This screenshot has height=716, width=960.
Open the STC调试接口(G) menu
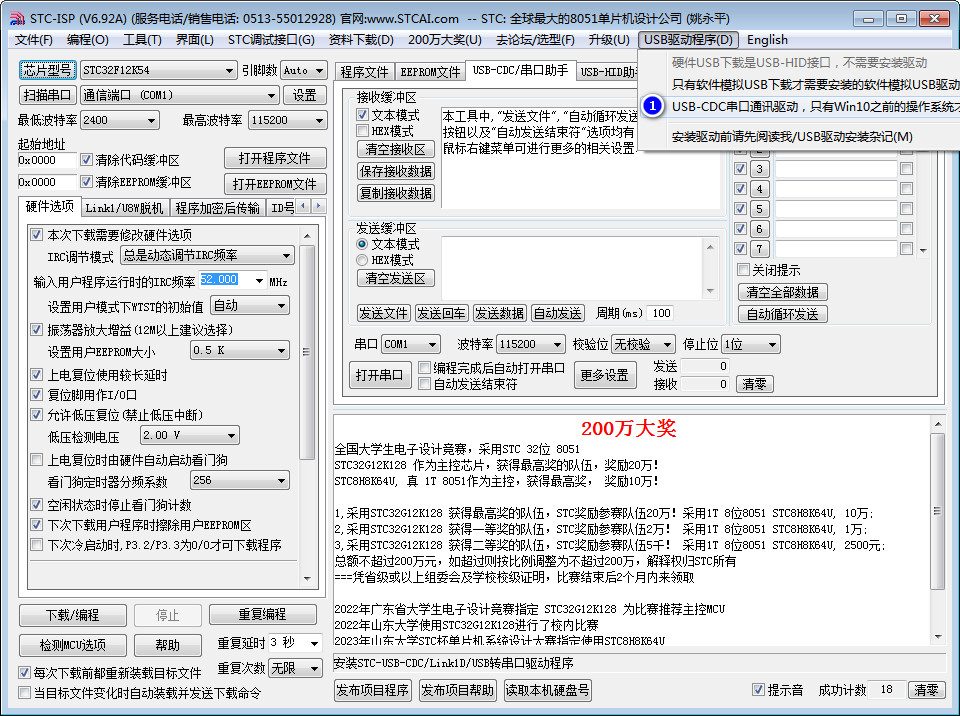pyautogui.click(x=271, y=40)
